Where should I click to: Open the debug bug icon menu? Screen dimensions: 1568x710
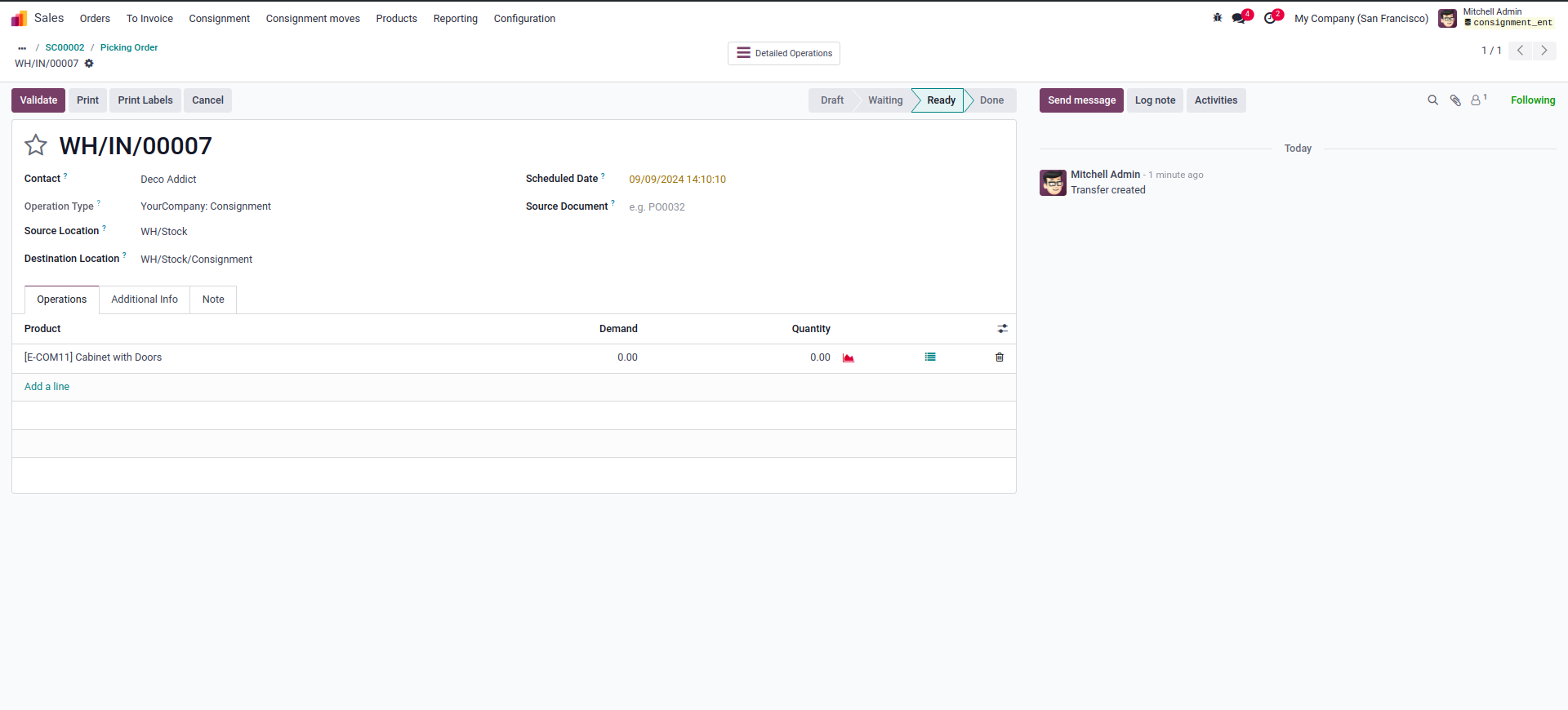tap(1217, 18)
